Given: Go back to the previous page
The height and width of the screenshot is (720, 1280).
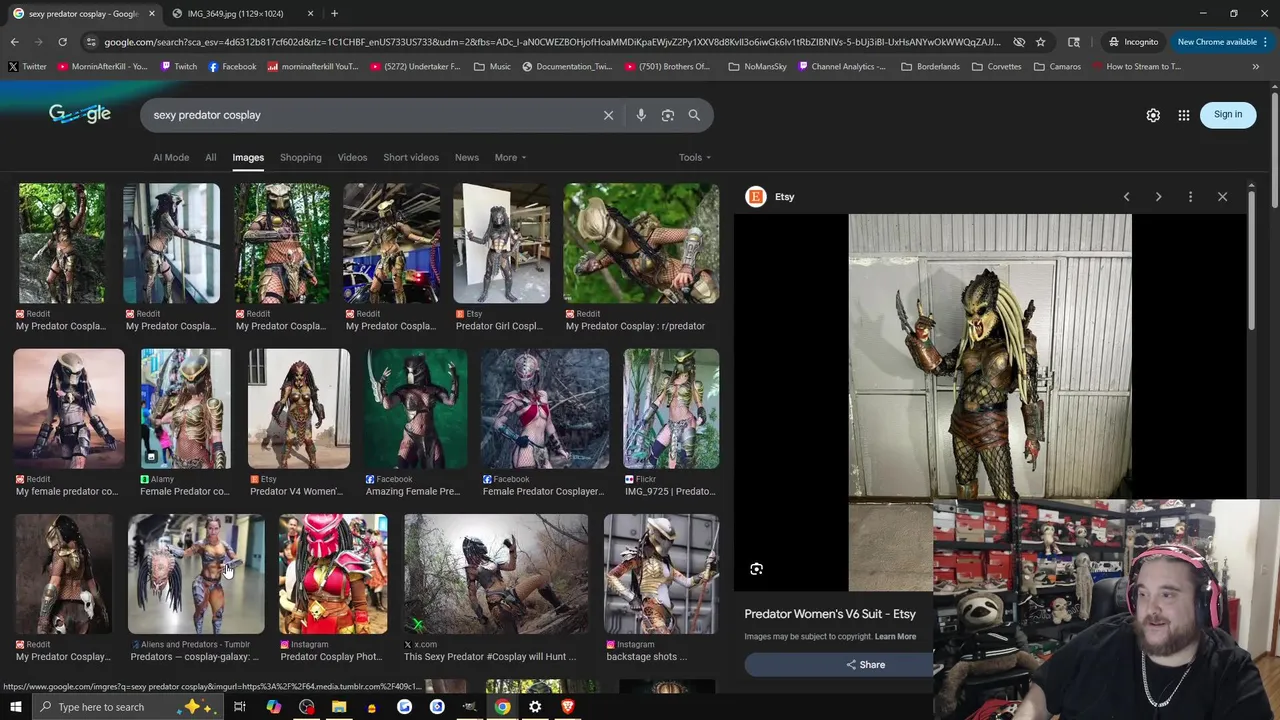Looking at the screenshot, I should 15,42.
